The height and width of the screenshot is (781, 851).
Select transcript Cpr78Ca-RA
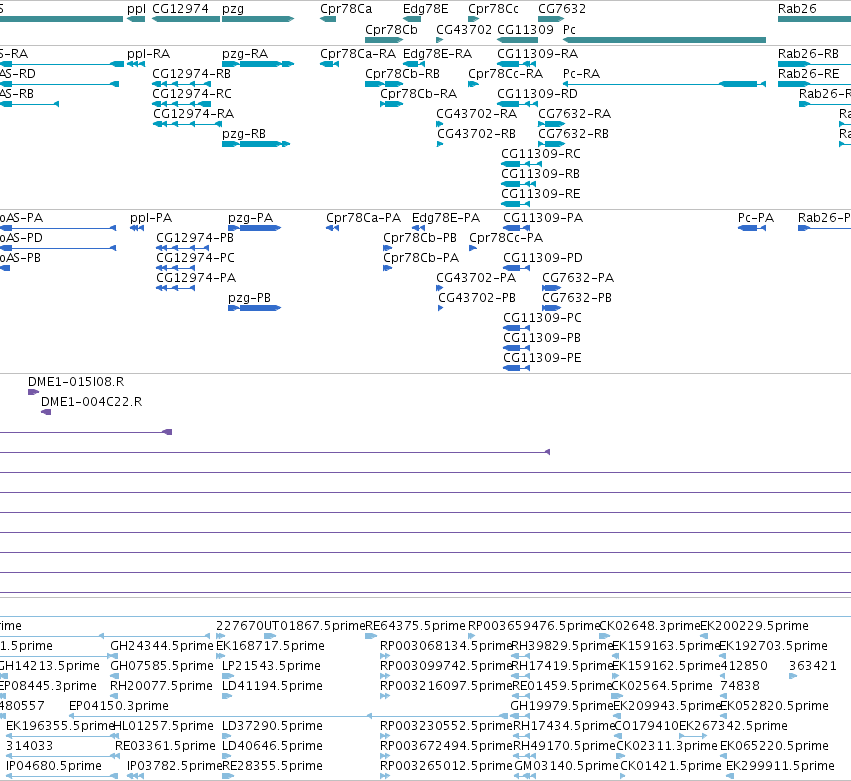[x=329, y=64]
